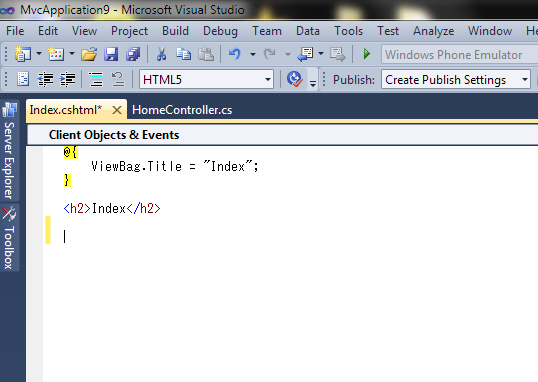Undo the last edit

point(235,54)
